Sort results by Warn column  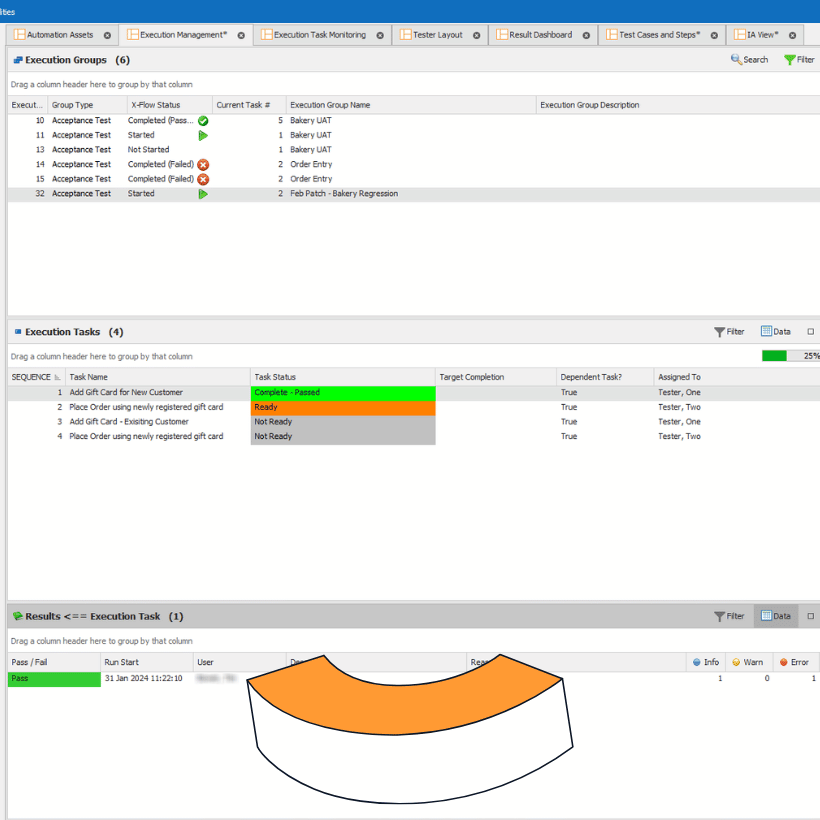coord(749,663)
